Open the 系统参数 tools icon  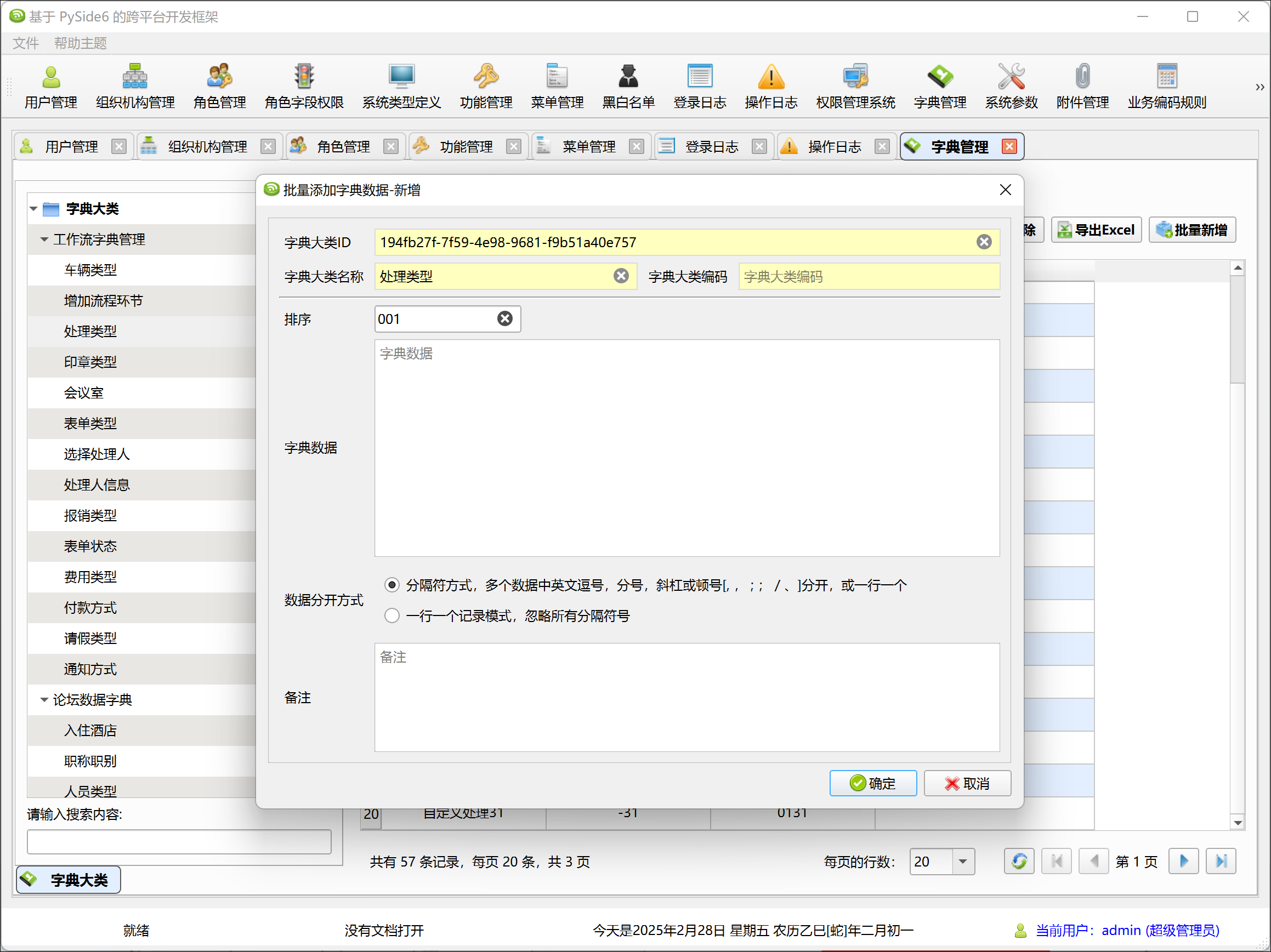click(1011, 76)
